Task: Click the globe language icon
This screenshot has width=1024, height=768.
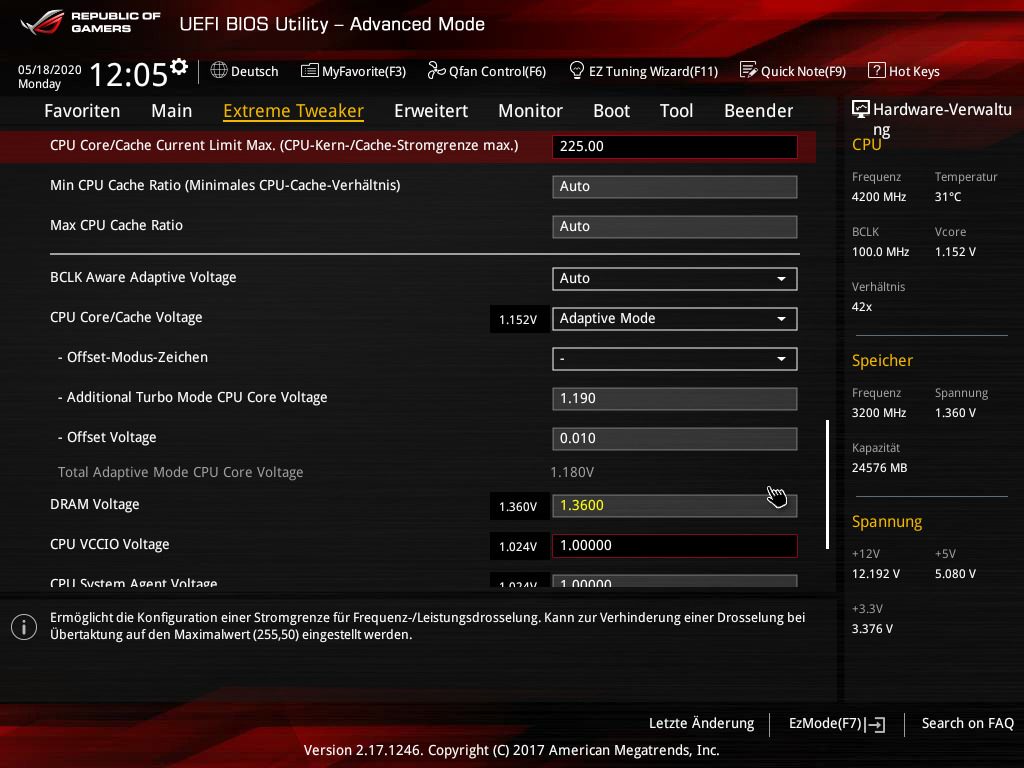Action: (x=219, y=71)
